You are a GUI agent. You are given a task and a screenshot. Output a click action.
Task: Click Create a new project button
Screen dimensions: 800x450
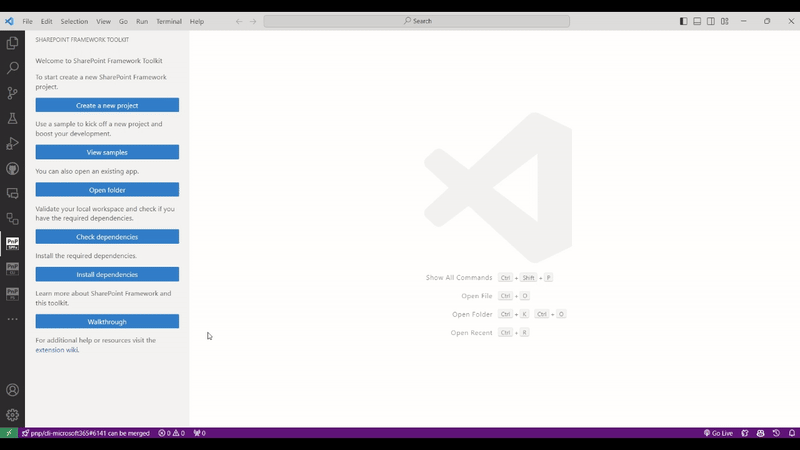[x=107, y=105]
